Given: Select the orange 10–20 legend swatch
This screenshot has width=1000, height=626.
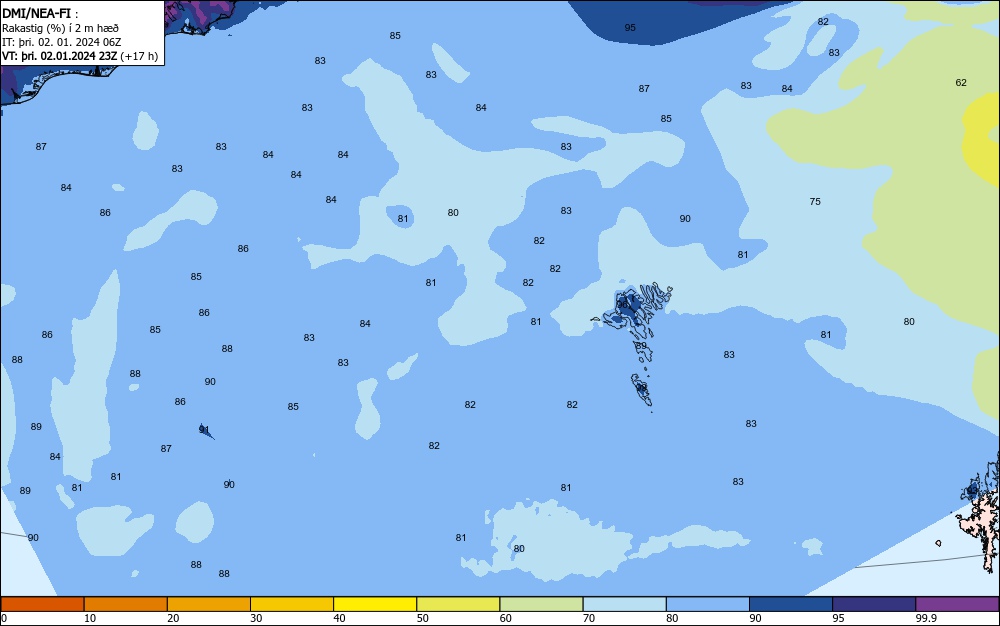Looking at the screenshot, I should click(126, 604).
